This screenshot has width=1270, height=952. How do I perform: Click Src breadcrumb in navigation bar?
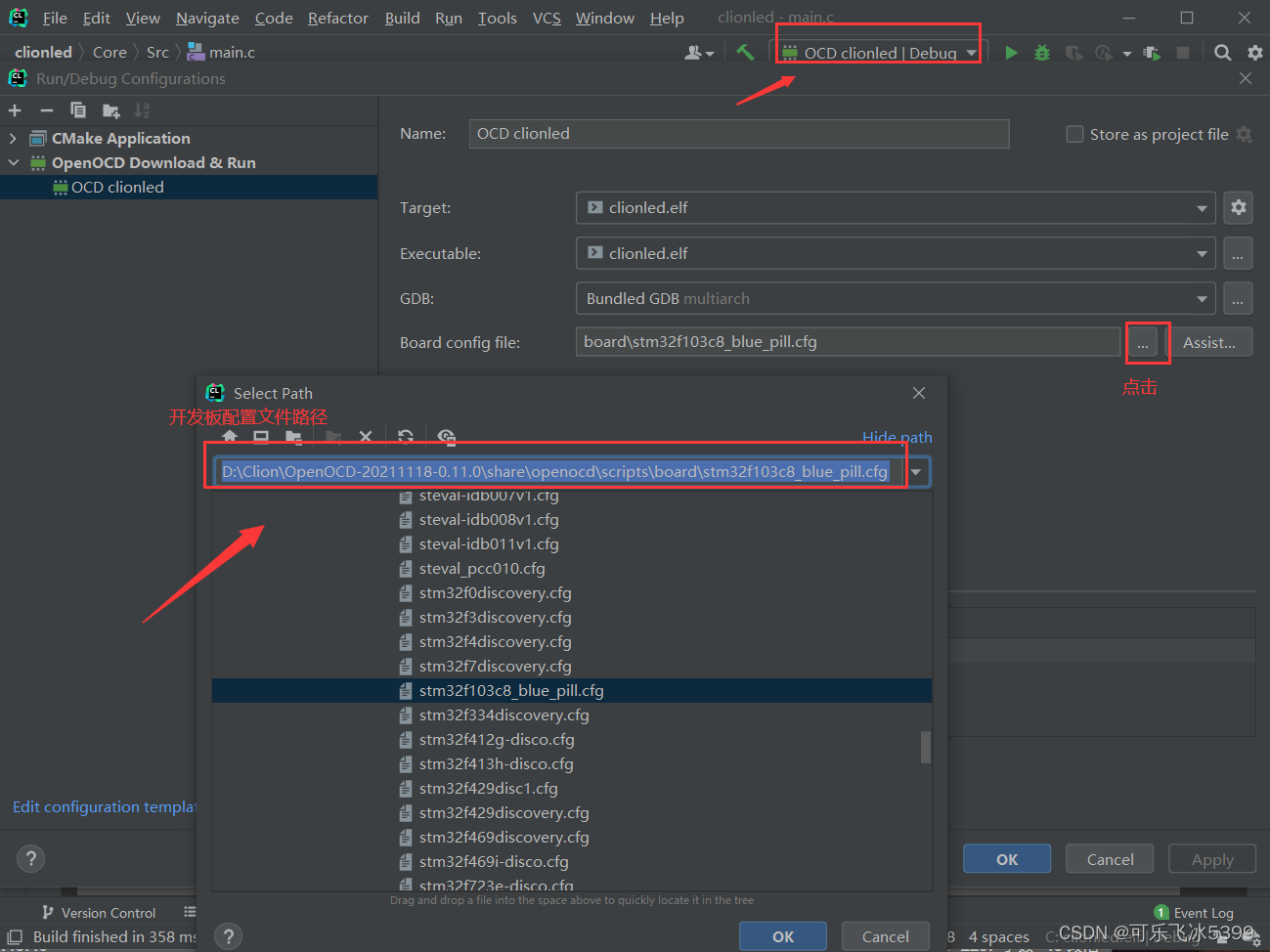(x=157, y=52)
